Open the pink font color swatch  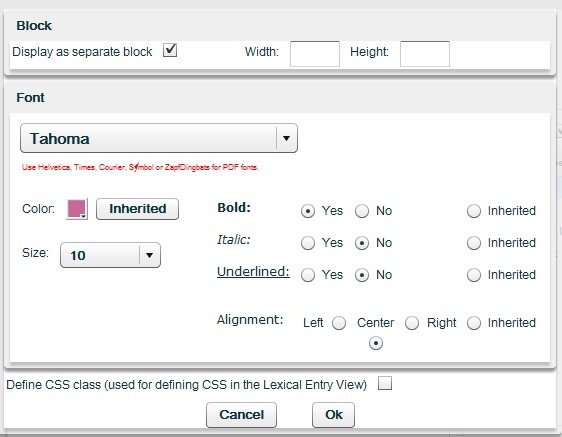coord(77,209)
